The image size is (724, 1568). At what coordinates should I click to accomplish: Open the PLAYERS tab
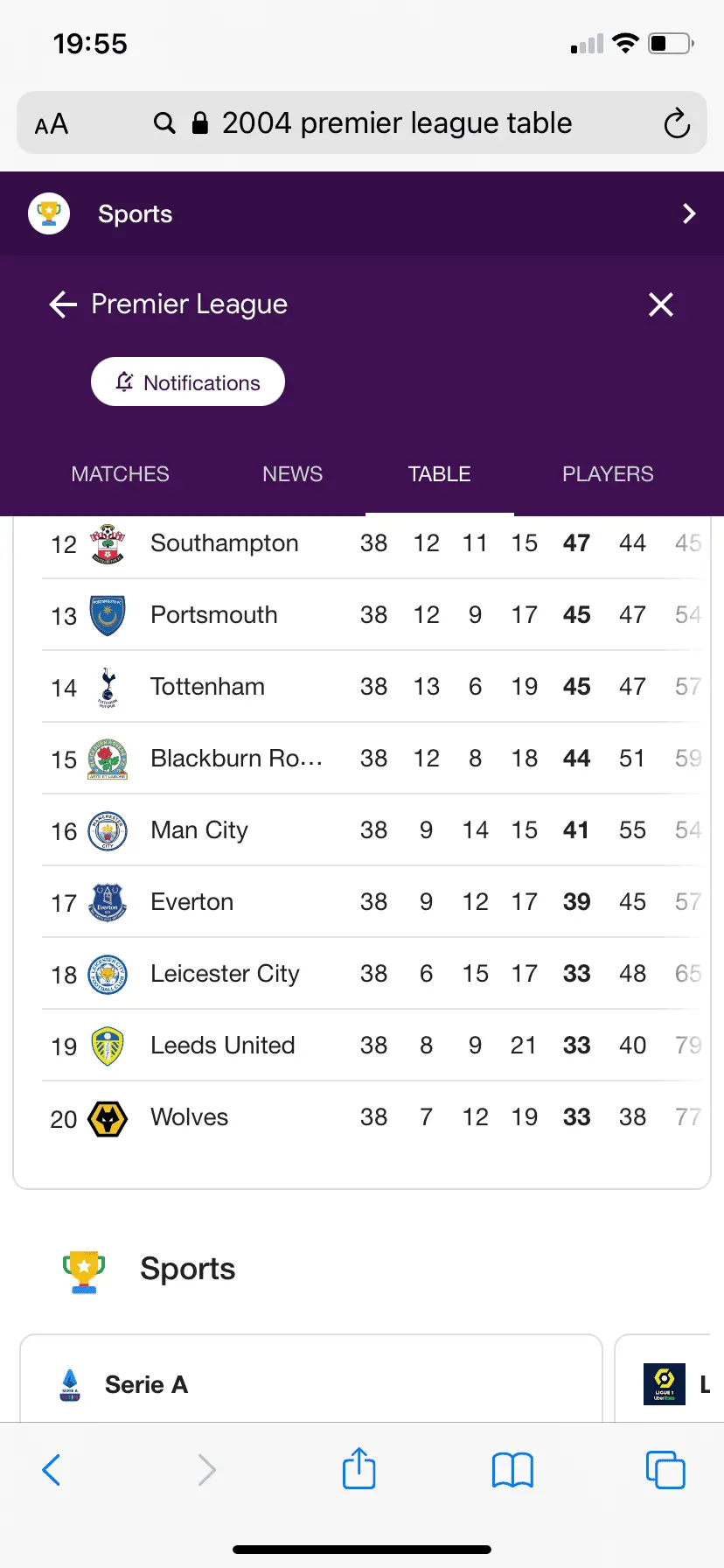[608, 474]
